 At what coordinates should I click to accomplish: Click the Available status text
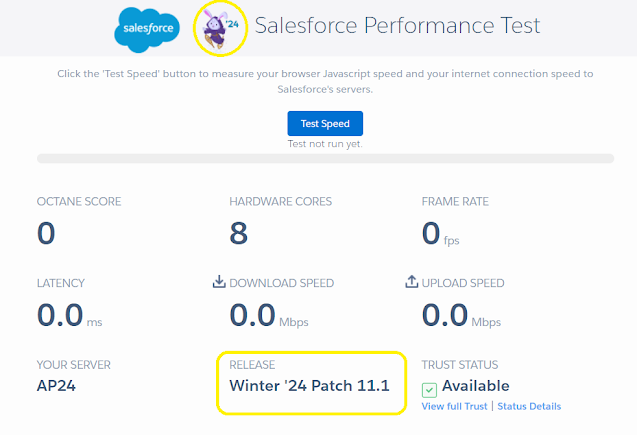point(476,386)
